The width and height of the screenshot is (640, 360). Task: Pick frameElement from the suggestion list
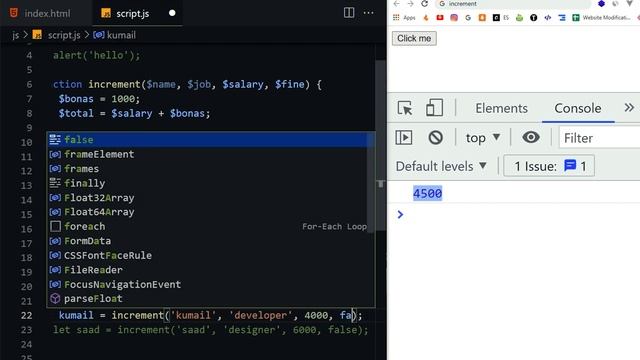[207, 154]
